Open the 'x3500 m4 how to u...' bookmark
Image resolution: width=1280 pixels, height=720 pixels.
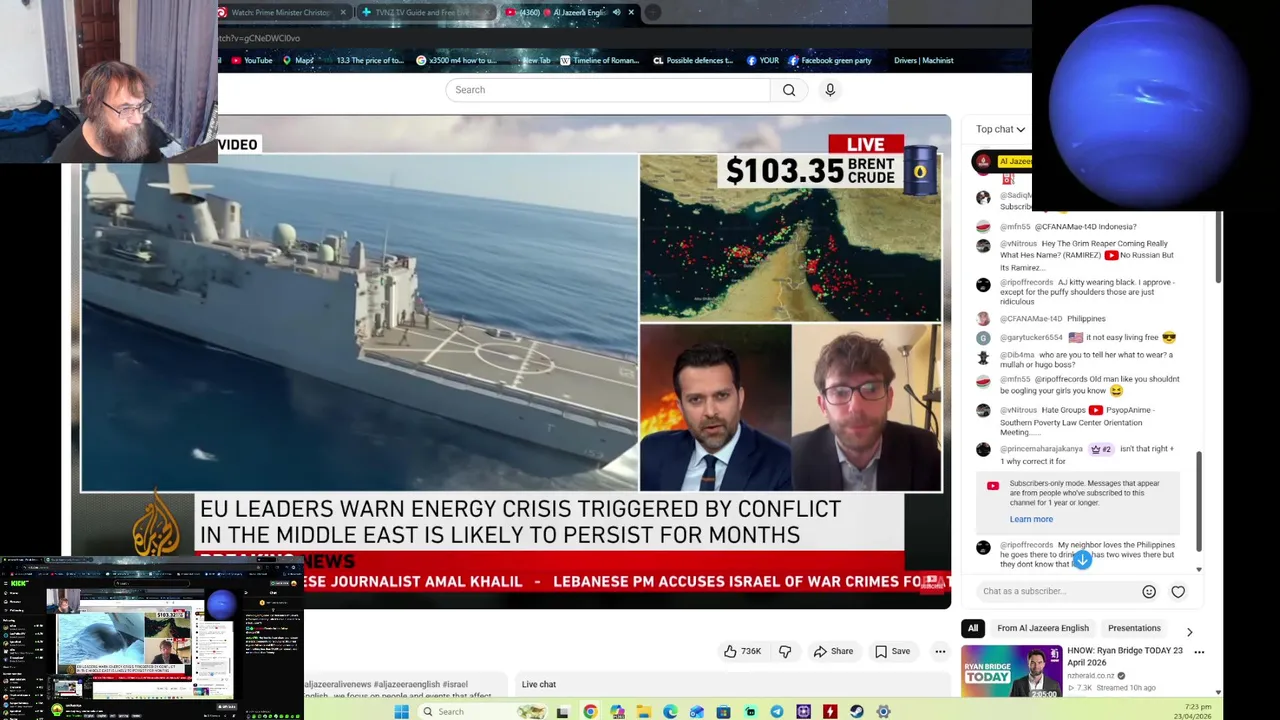456,60
